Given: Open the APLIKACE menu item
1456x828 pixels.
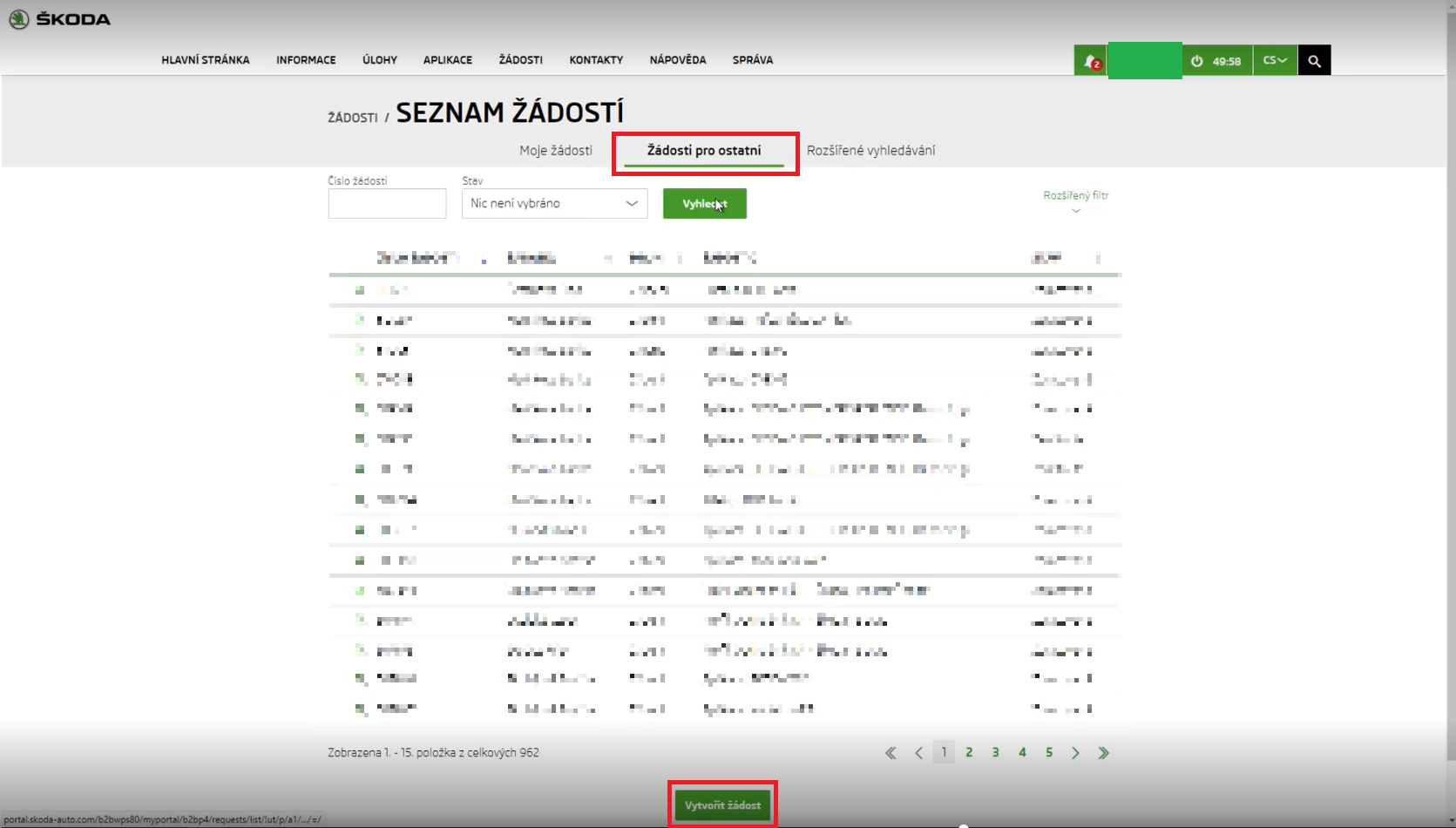Looking at the screenshot, I should [448, 60].
